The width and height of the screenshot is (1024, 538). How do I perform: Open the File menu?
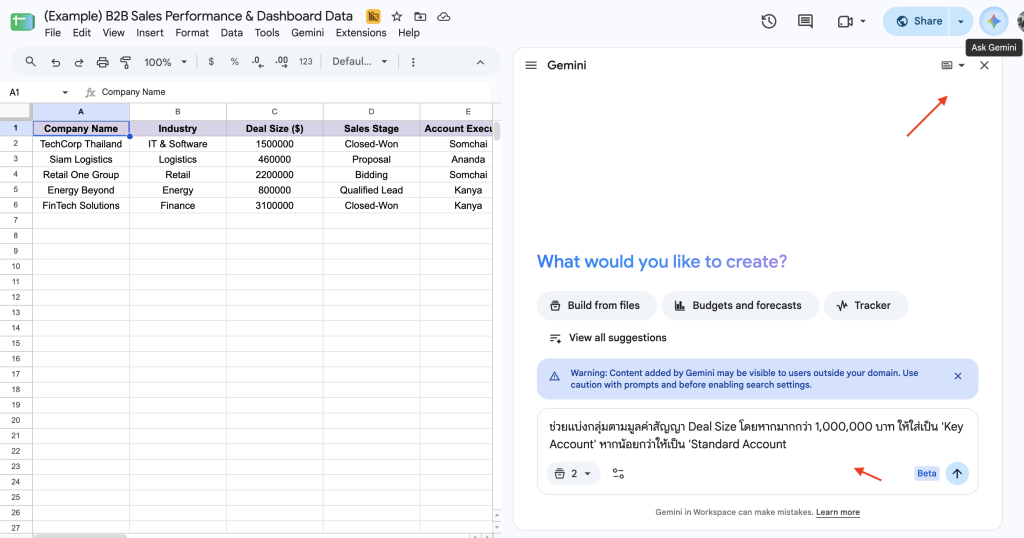point(52,33)
